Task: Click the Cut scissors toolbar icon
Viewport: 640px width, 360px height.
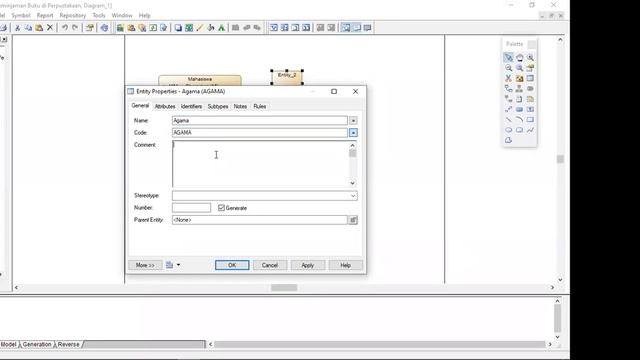Action: tap(18, 28)
